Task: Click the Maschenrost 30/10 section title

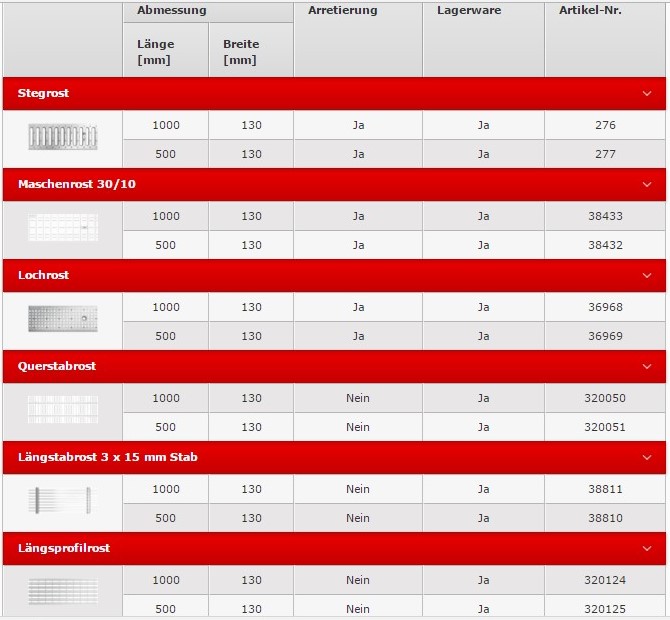Action: click(76, 184)
